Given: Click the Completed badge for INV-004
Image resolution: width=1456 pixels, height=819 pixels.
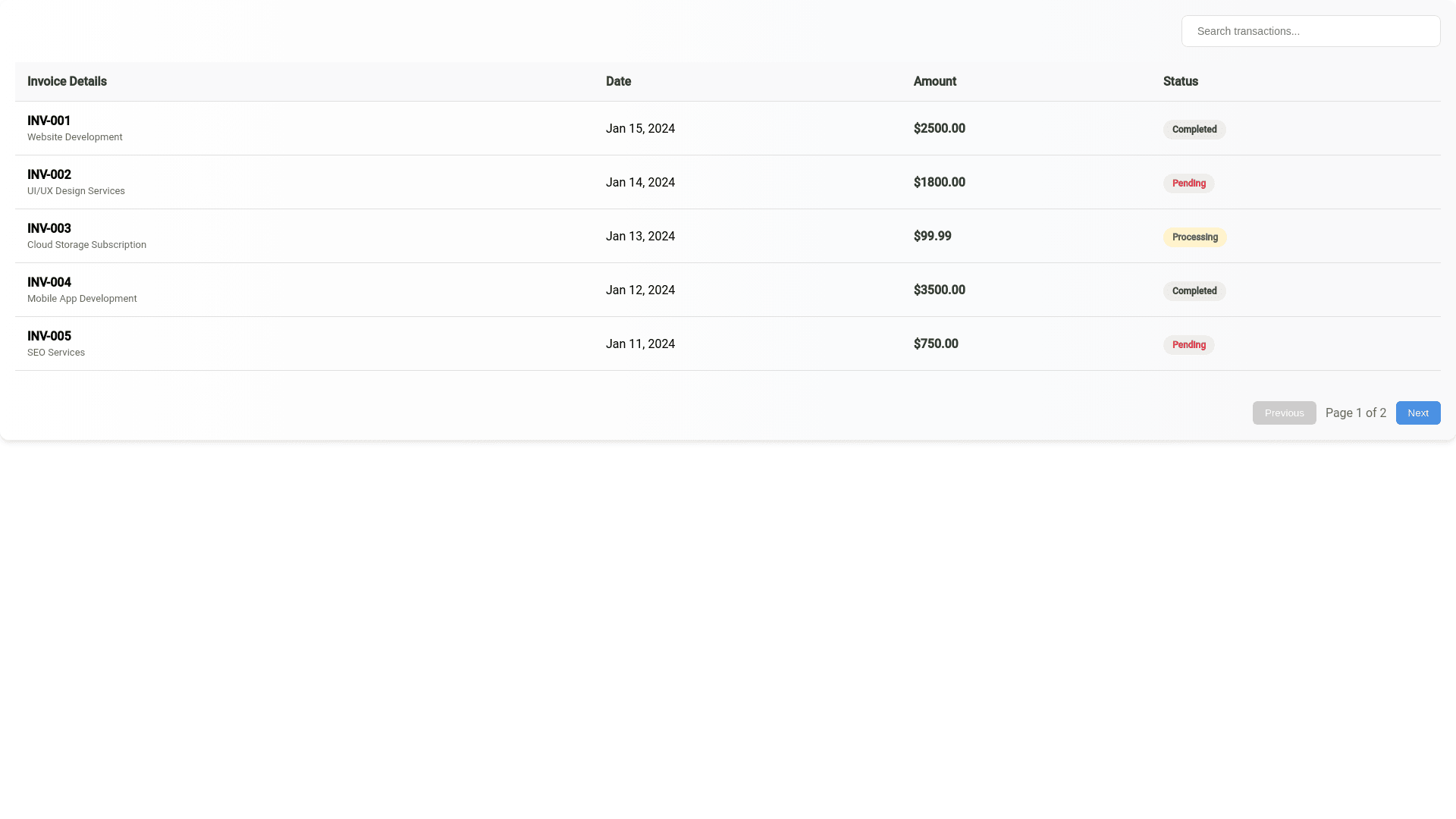Looking at the screenshot, I should coord(1194,291).
